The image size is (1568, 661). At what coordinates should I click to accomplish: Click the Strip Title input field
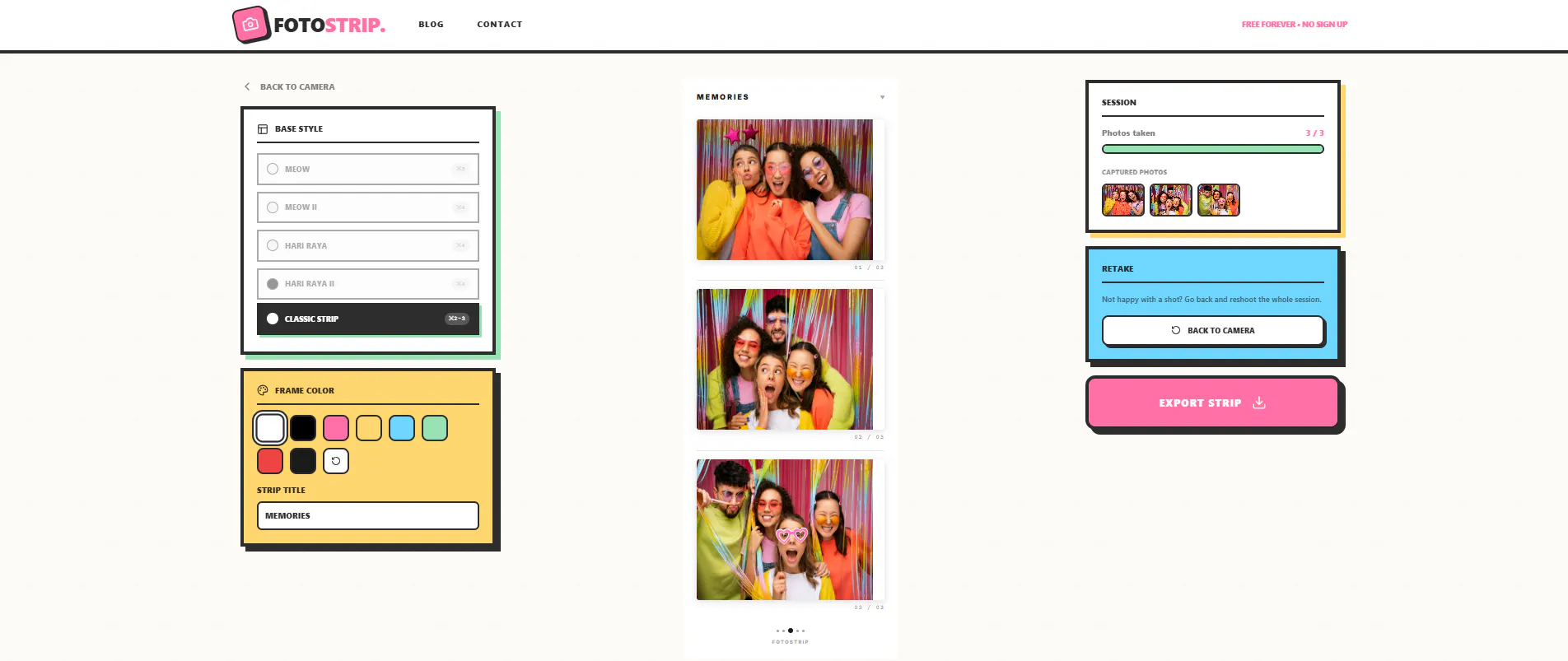[367, 515]
